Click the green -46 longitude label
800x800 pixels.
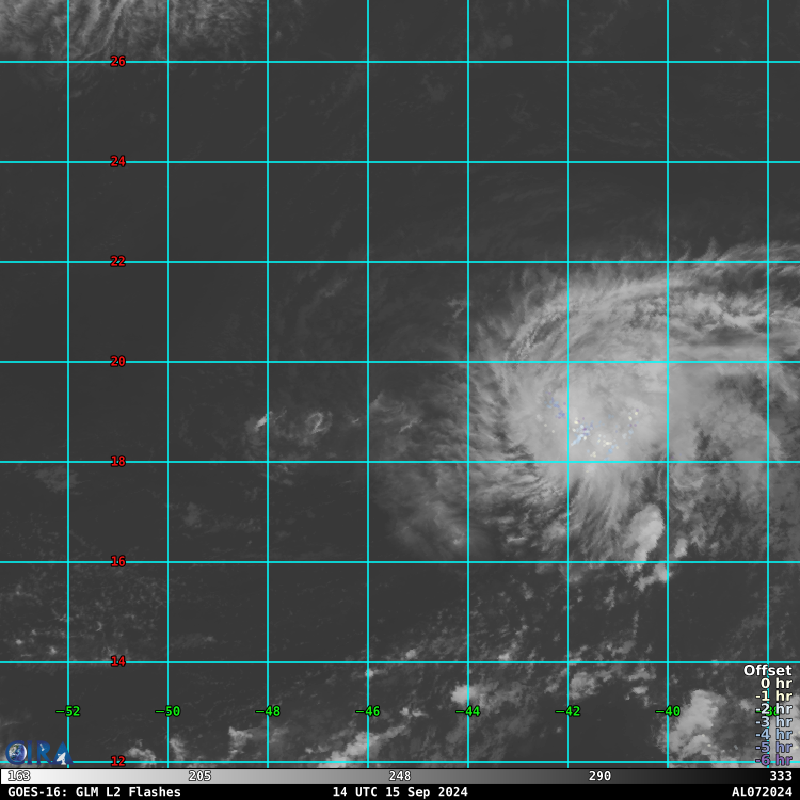368,712
